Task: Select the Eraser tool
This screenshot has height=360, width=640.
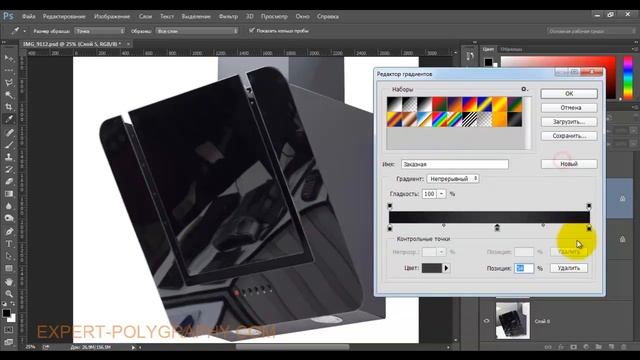Action: [9, 182]
